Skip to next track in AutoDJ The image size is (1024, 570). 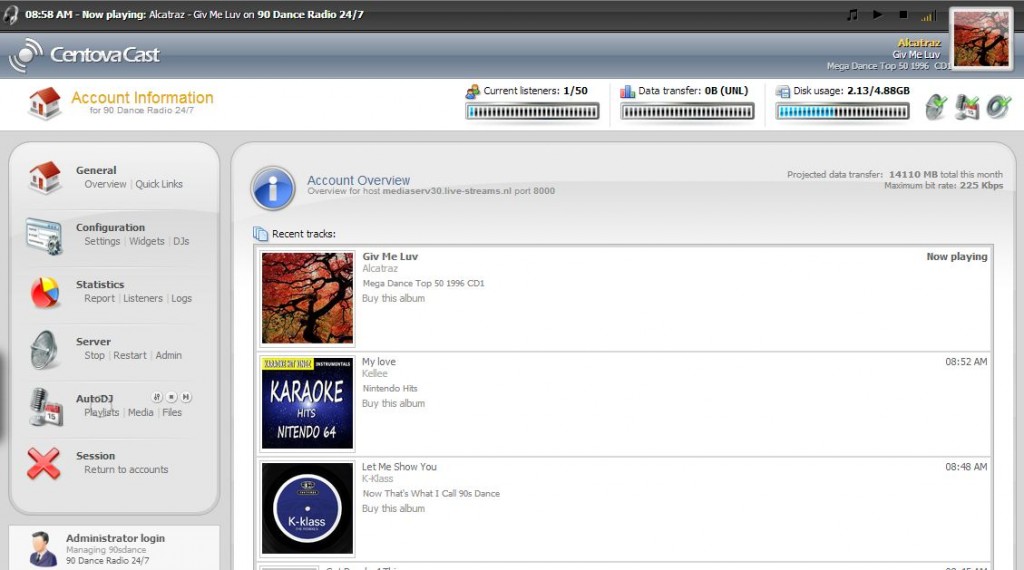185,397
